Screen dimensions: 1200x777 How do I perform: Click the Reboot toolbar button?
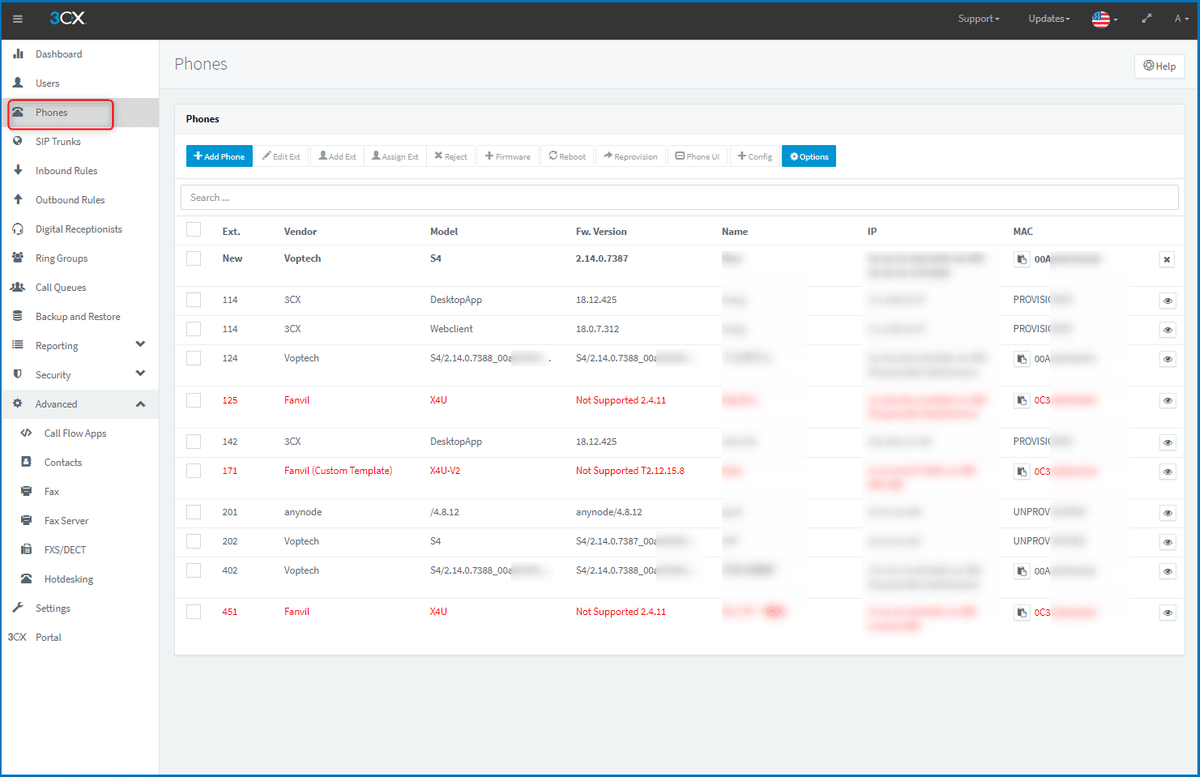[567, 156]
